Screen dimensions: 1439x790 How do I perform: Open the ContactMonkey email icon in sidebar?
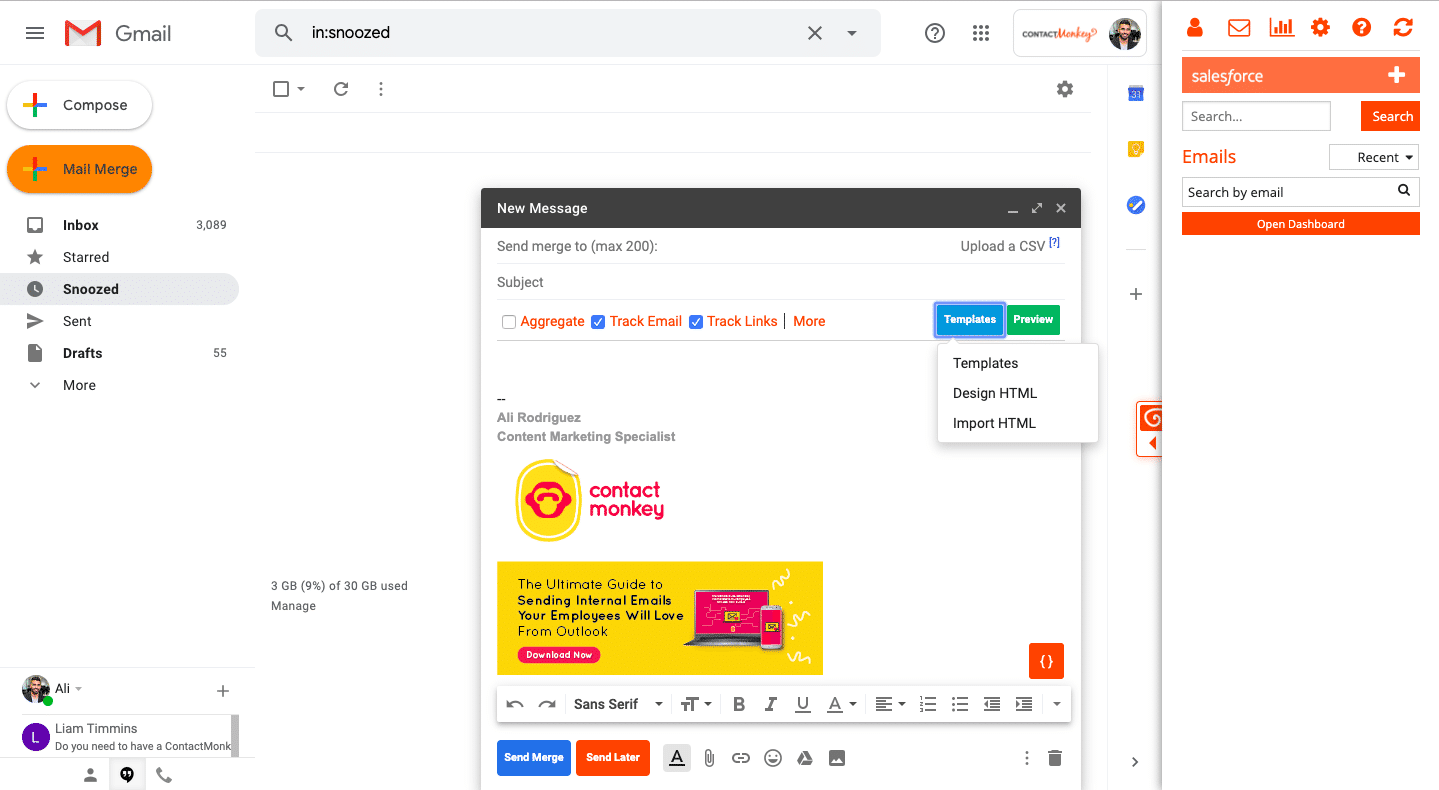click(x=1238, y=27)
